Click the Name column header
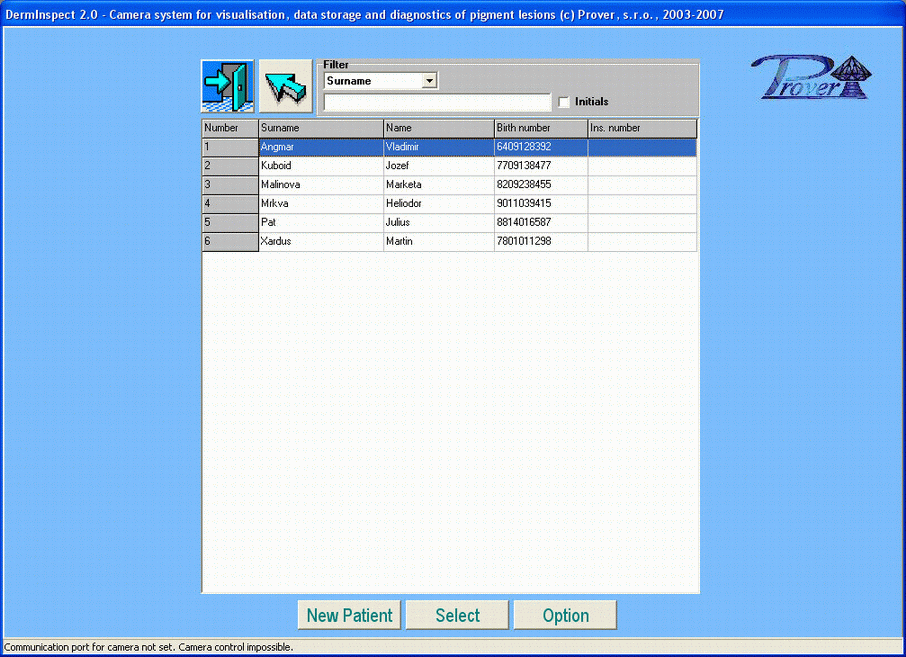Screen dimensions: 906x657 [439, 128]
